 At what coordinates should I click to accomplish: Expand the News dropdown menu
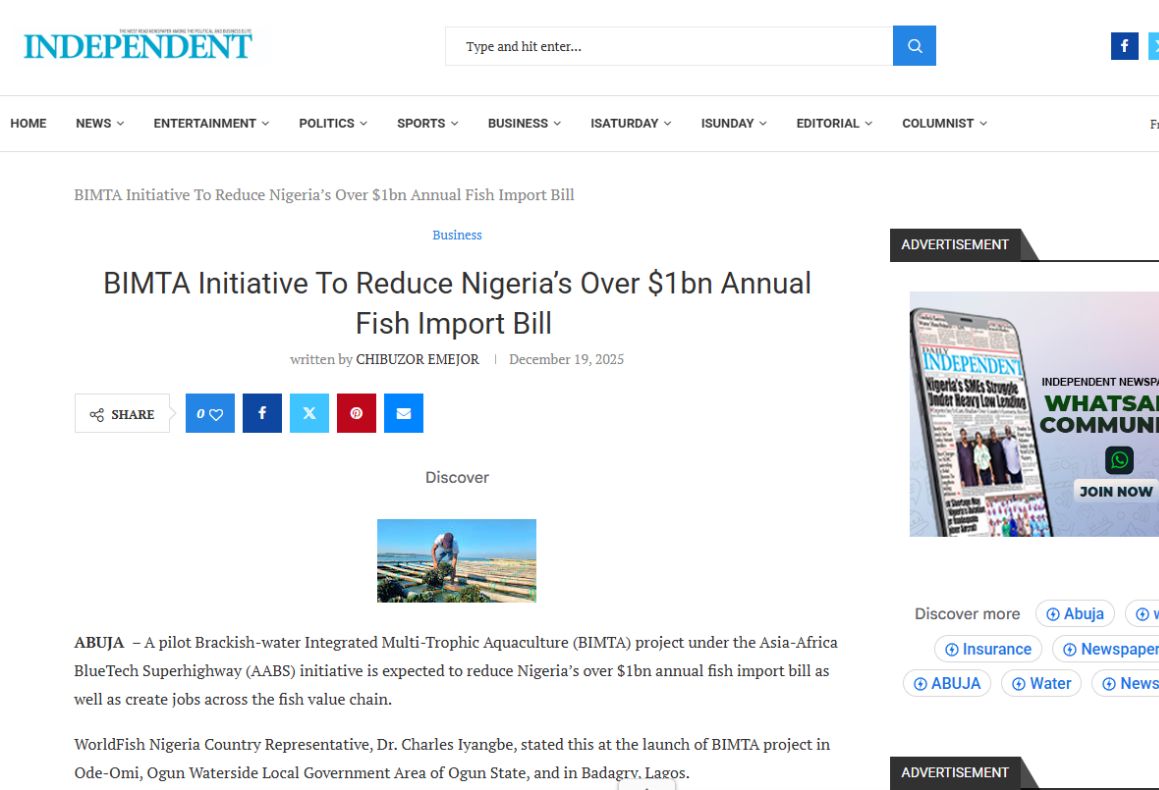pos(99,124)
